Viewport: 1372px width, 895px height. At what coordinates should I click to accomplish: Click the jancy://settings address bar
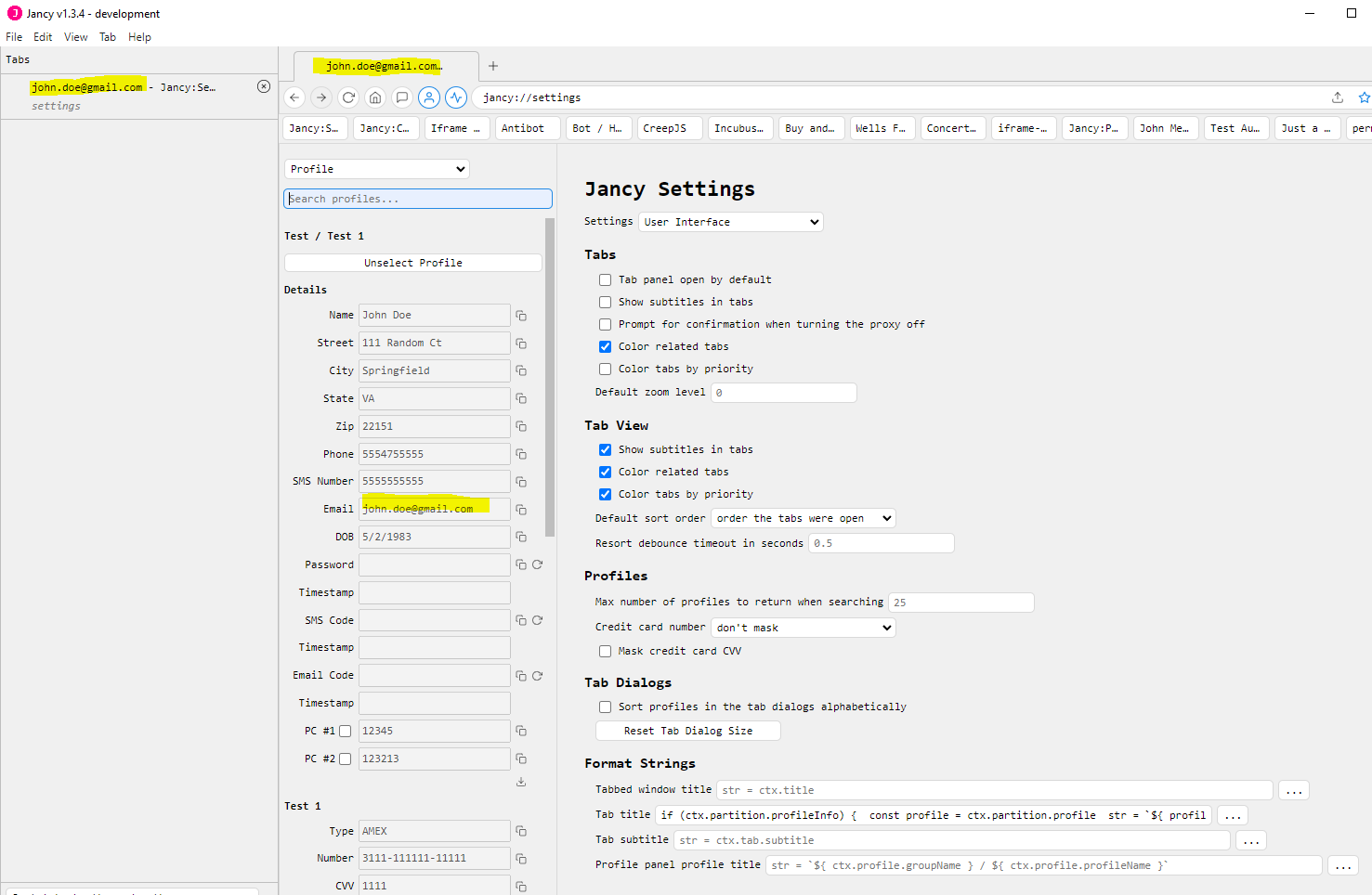point(901,97)
